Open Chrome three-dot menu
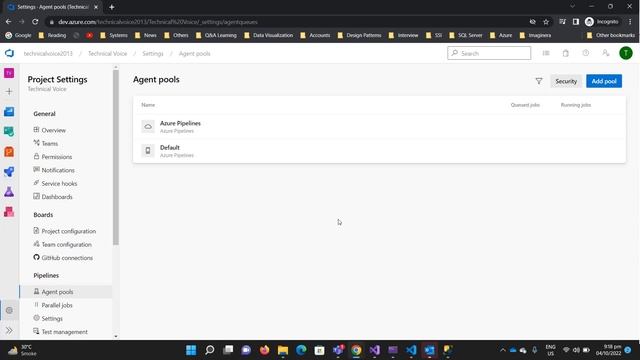Viewport: 640px width, 360px height. pyautogui.click(x=630, y=22)
